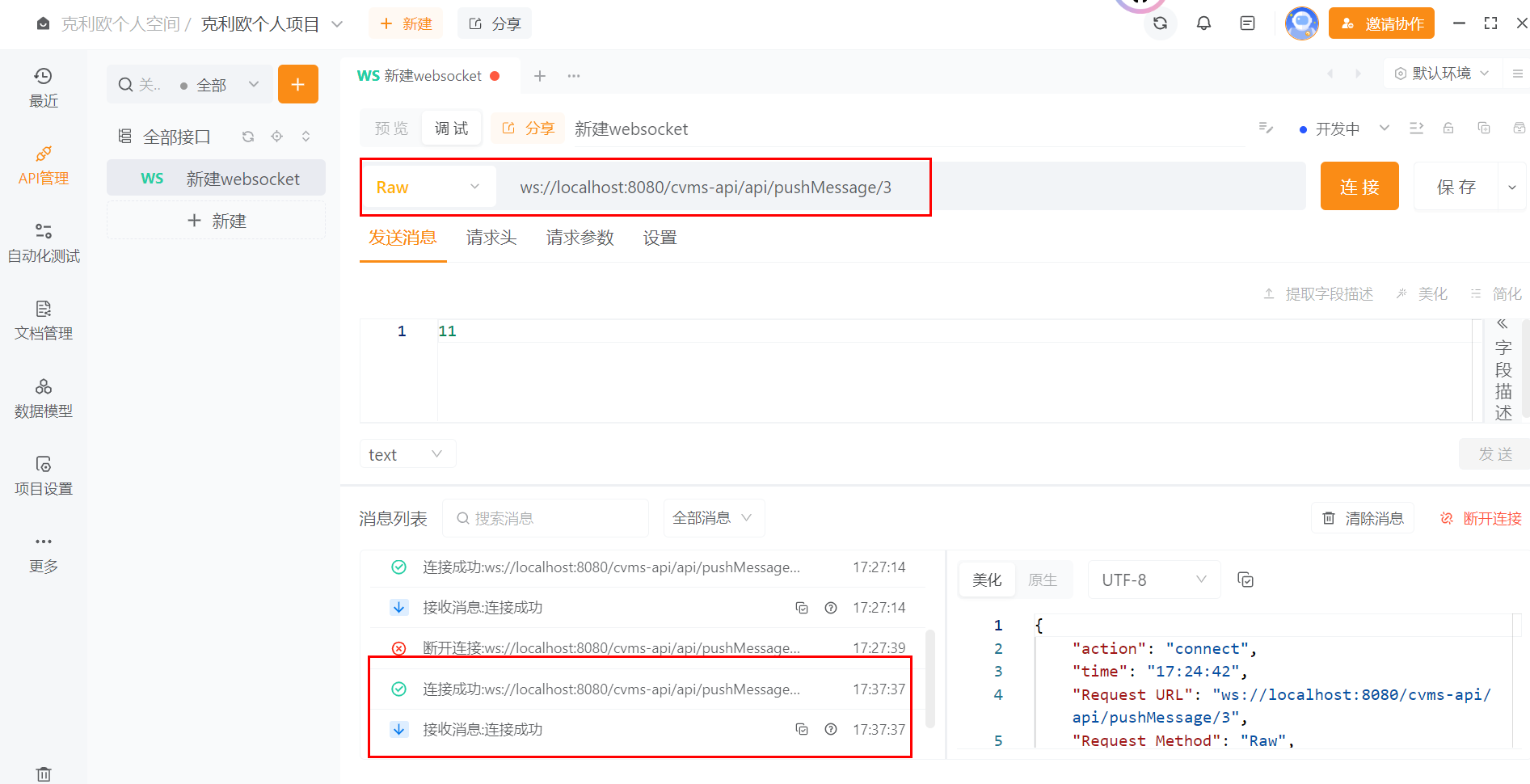Click the orange 连接 button
Screen dimensions: 1530x784
pyautogui.click(x=1359, y=187)
